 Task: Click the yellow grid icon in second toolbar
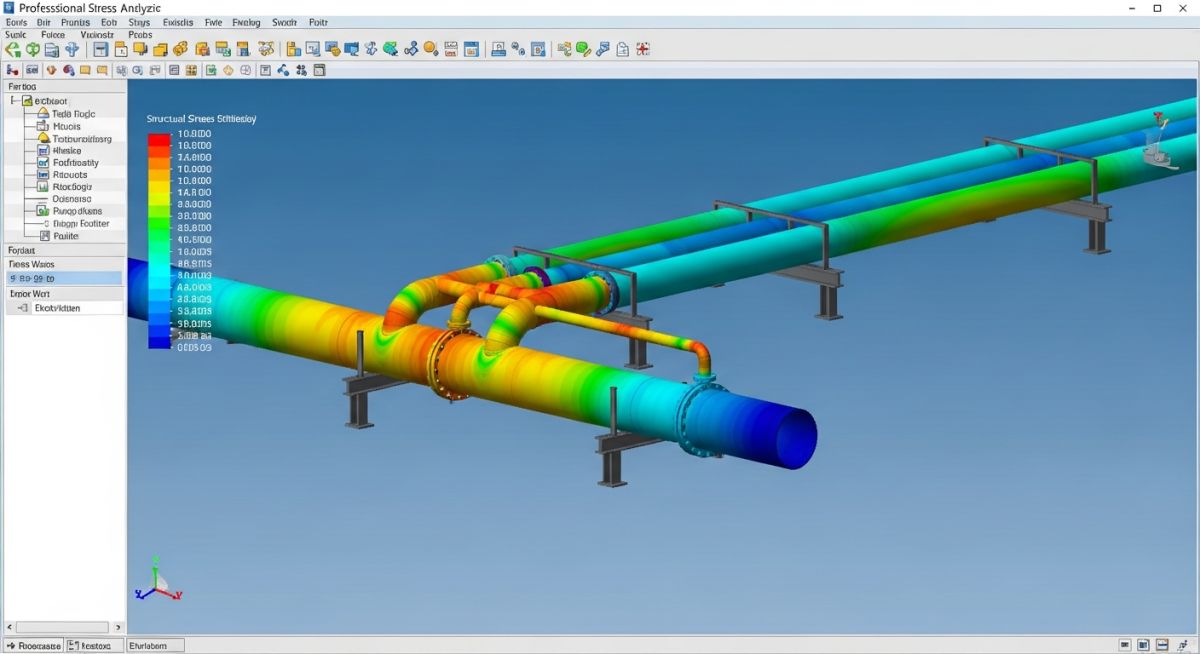(x=191, y=70)
